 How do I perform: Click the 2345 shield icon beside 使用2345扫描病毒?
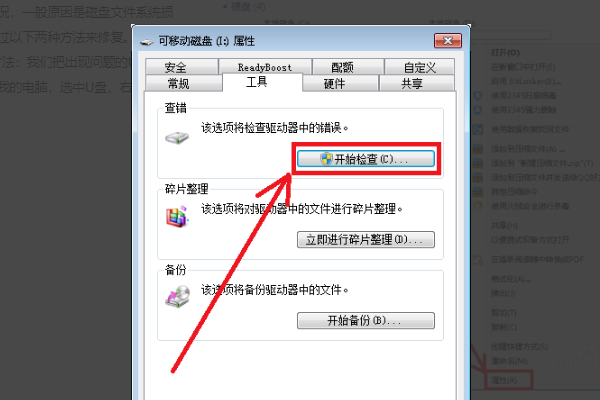click(x=478, y=96)
